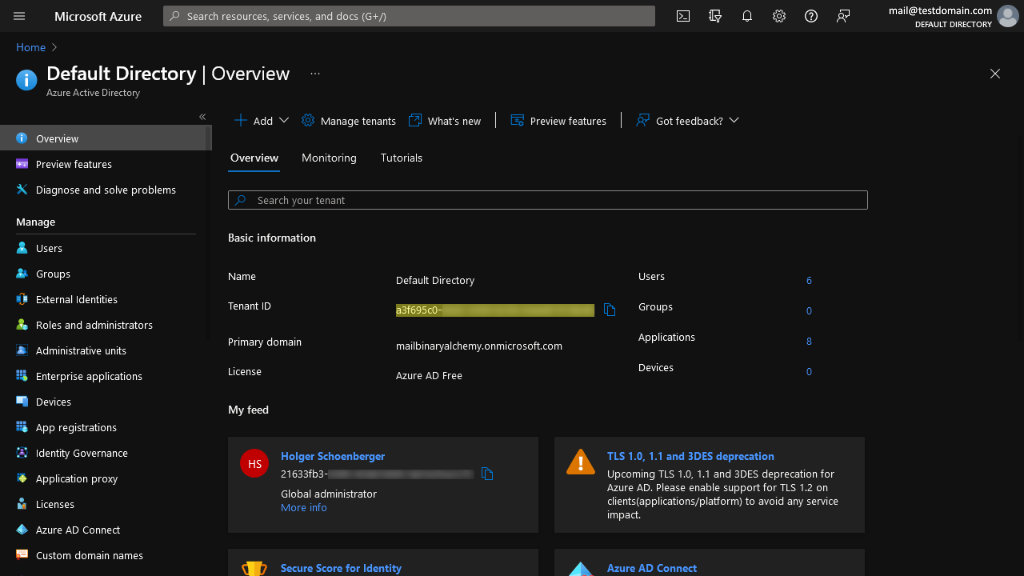Screen dimensions: 1024x576
Task: Switch to the Overview tab
Action: point(254,158)
